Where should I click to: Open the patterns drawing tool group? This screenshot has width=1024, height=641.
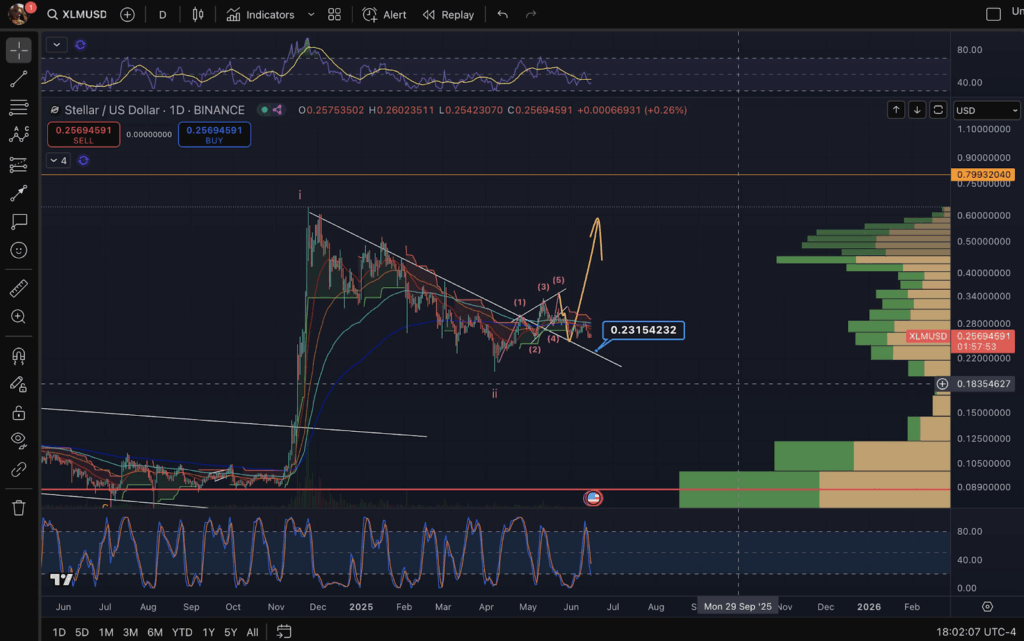pyautogui.click(x=19, y=135)
